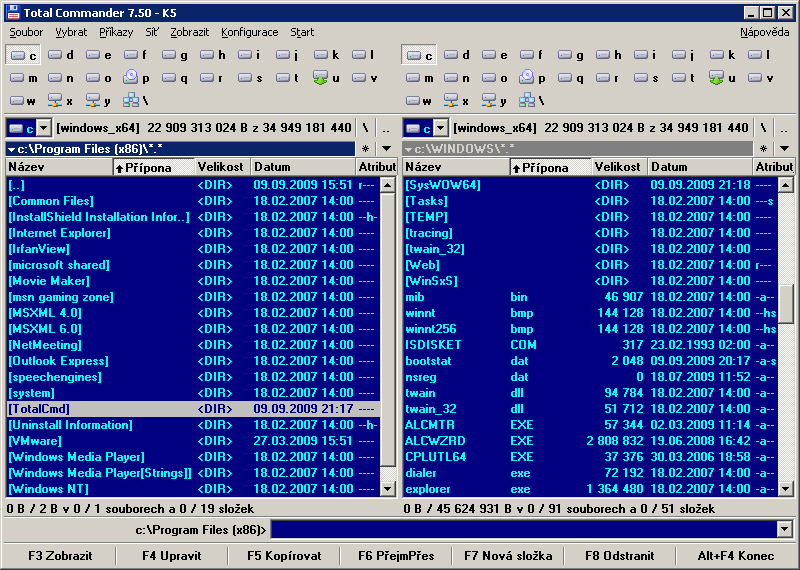The height and width of the screenshot is (570, 800).
Task: Click Alt+F4 Konec button
Action: (736, 556)
